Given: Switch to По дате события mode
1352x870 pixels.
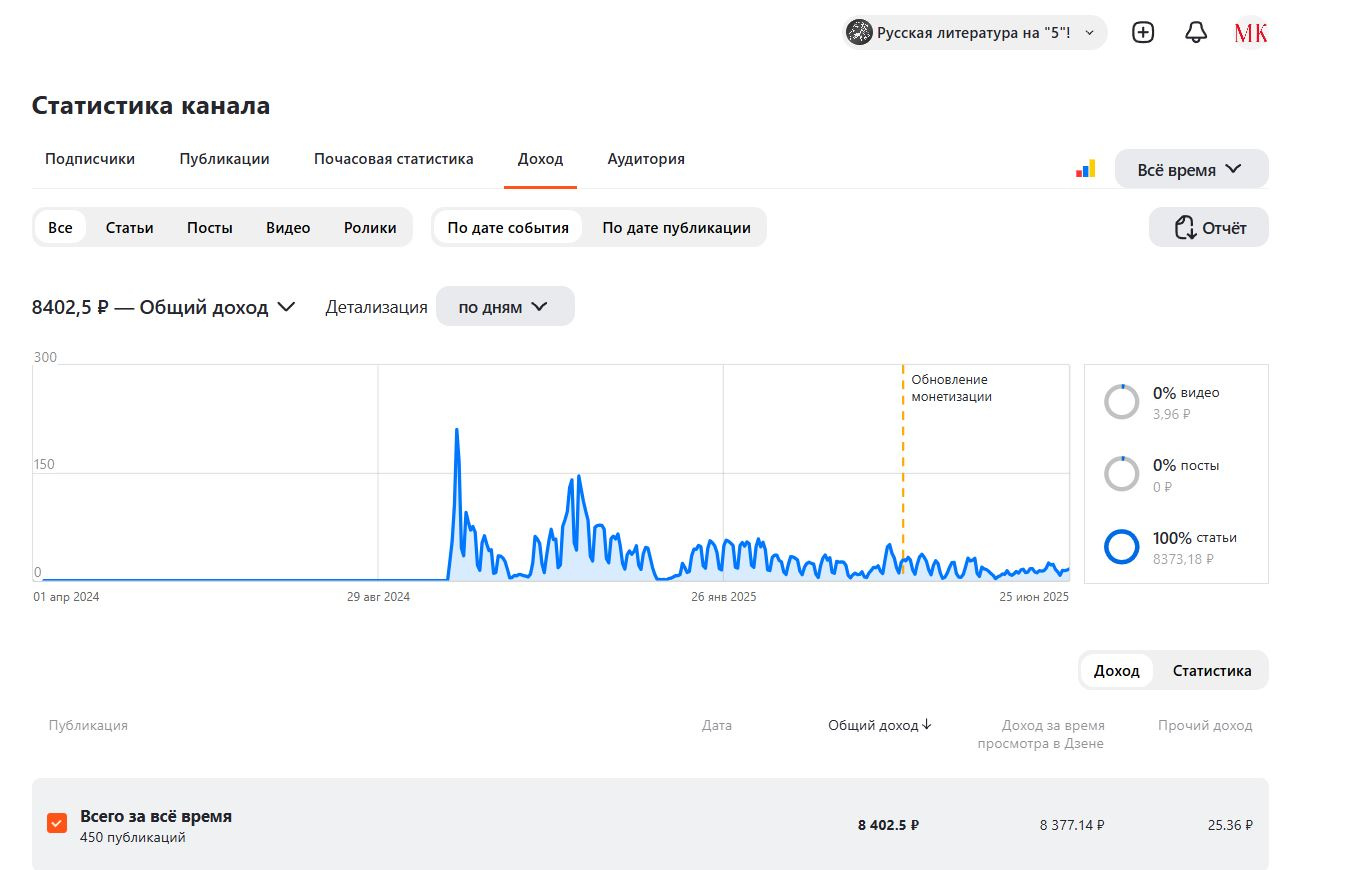Looking at the screenshot, I should click(508, 228).
